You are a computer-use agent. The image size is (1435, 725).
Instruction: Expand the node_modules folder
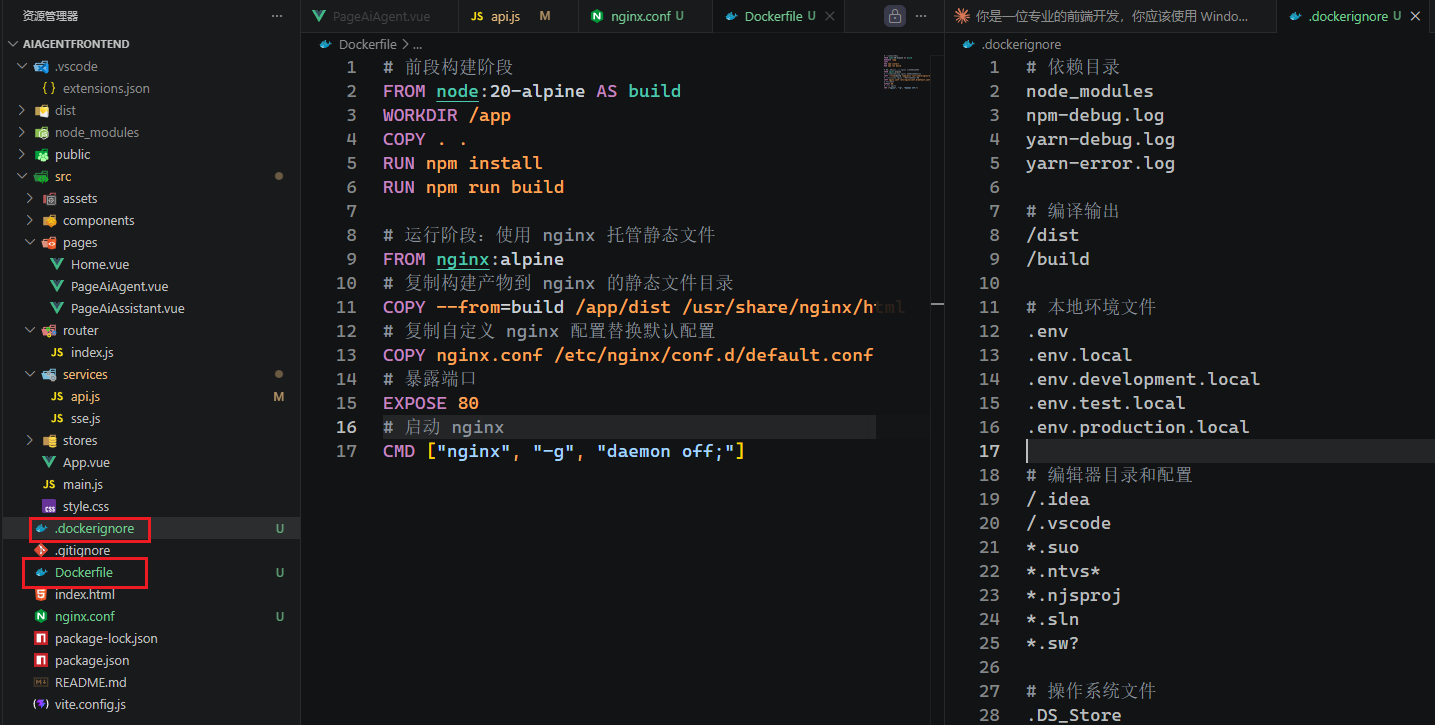pyautogui.click(x=96, y=132)
